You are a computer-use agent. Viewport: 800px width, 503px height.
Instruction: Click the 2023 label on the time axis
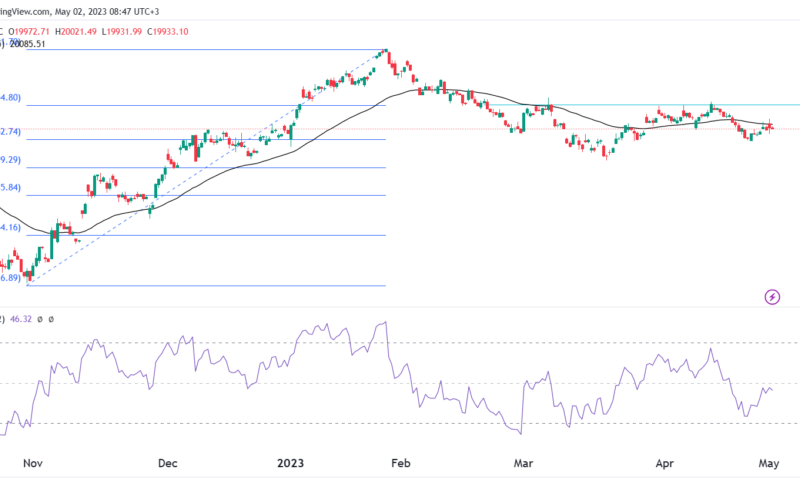290,463
